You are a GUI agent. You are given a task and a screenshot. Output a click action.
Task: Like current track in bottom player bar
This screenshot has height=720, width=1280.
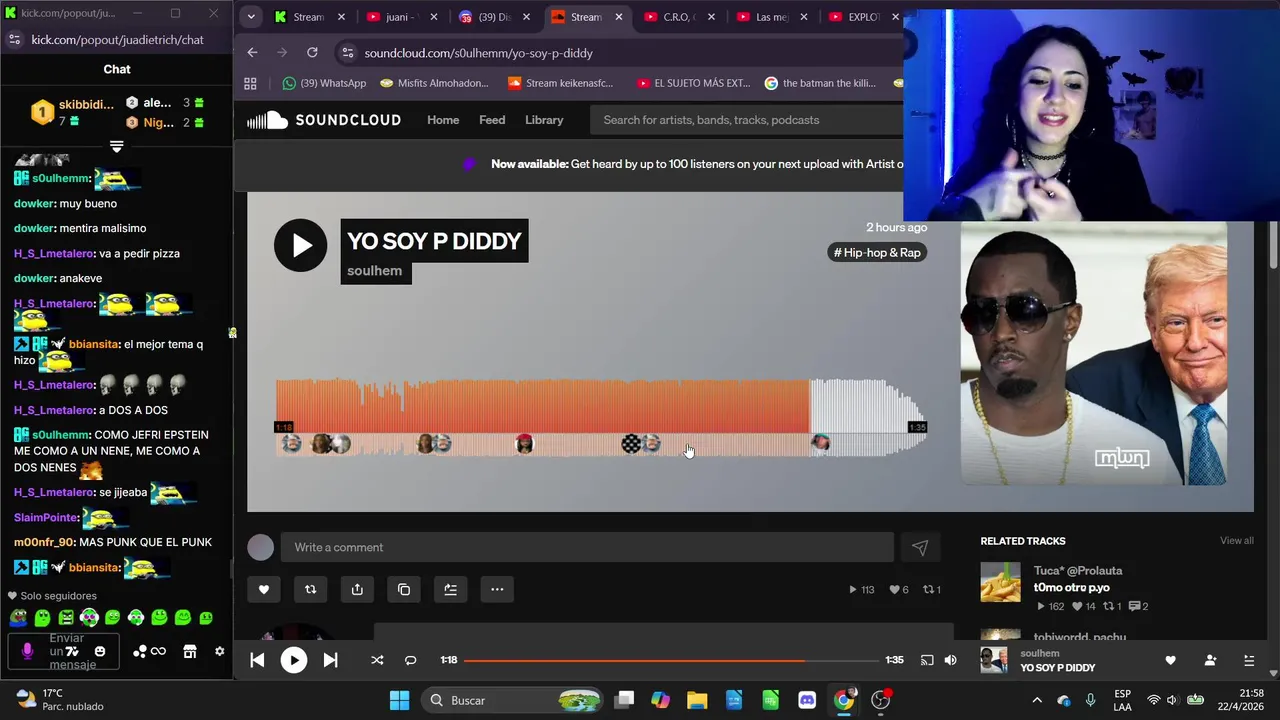pos(1170,660)
